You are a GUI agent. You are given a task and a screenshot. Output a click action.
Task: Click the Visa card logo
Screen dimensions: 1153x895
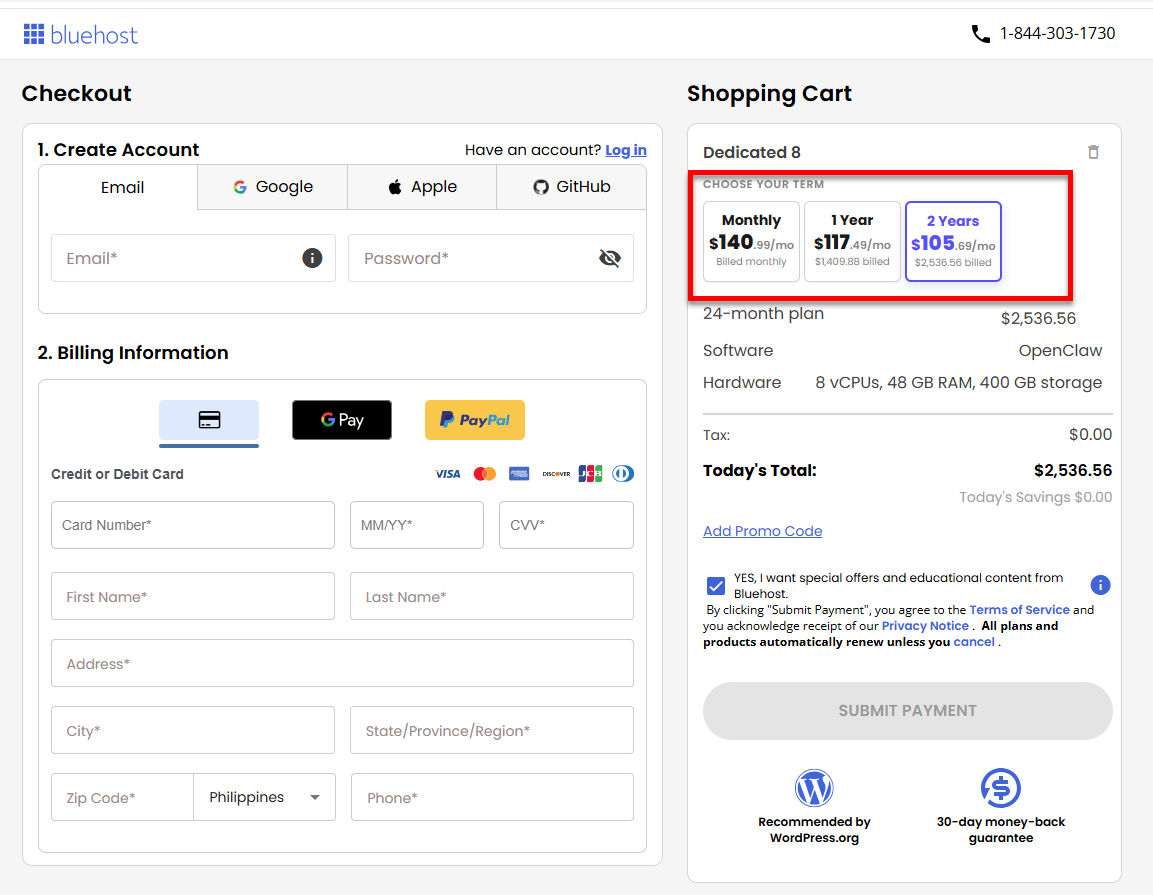point(448,474)
